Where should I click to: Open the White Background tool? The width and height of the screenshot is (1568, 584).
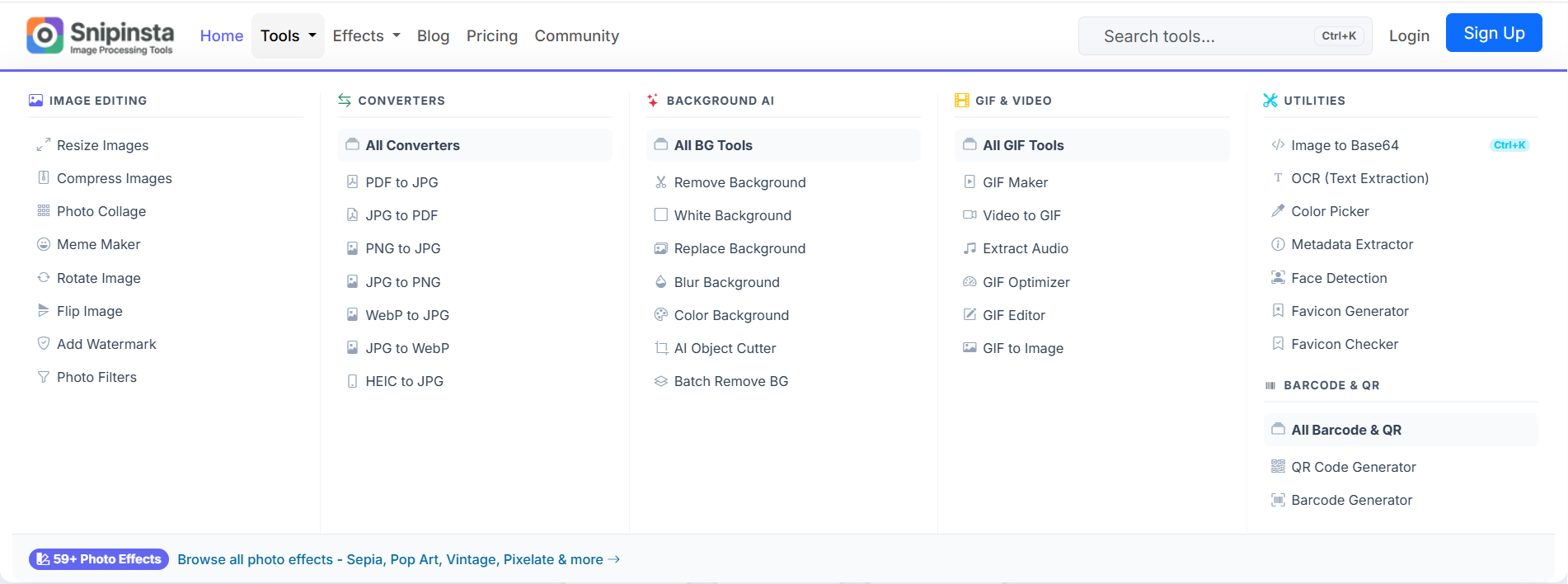(732, 215)
